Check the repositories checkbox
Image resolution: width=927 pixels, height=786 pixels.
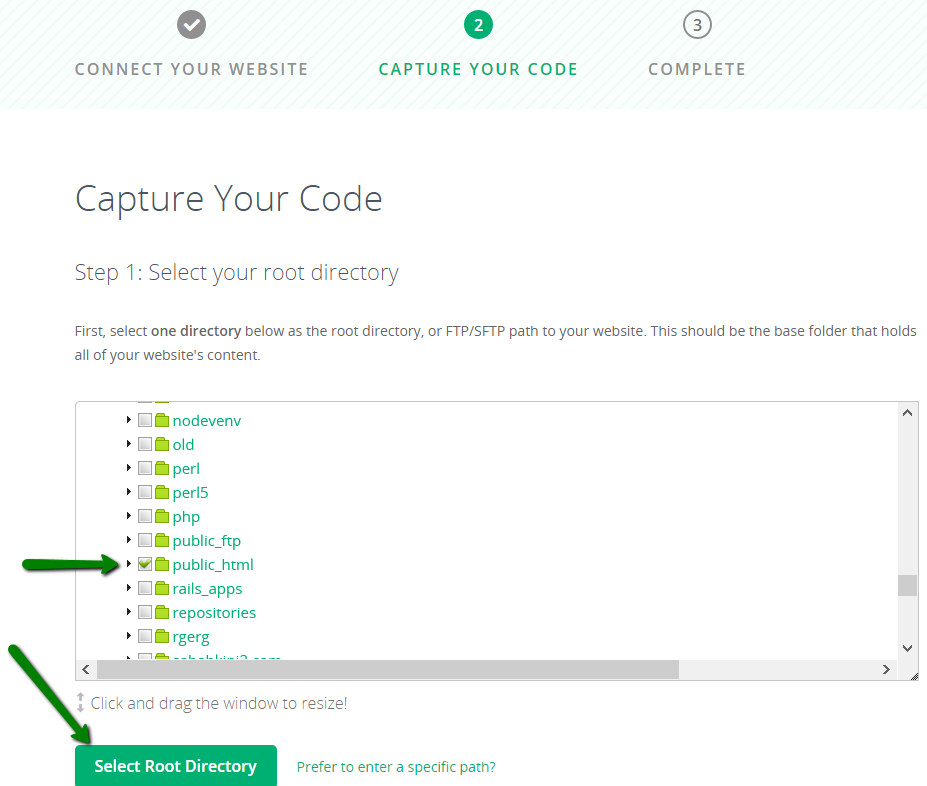click(145, 612)
